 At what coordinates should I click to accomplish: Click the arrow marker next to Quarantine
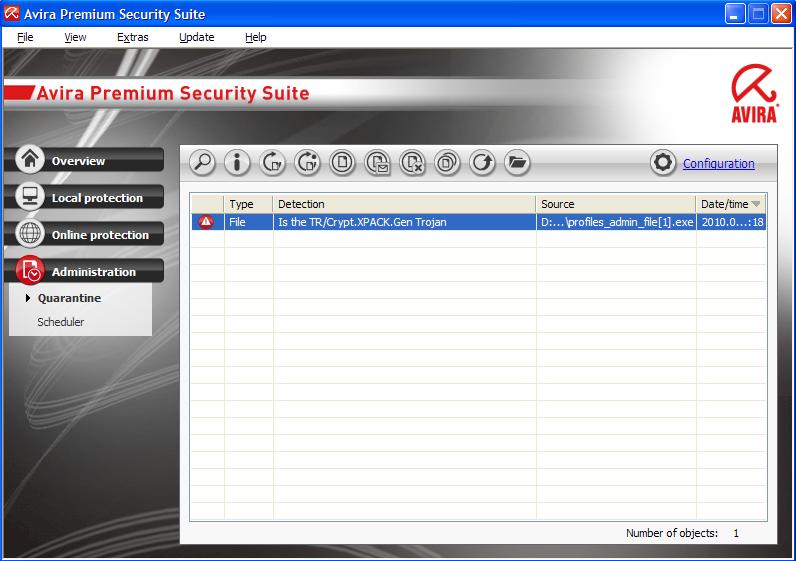coord(28,298)
